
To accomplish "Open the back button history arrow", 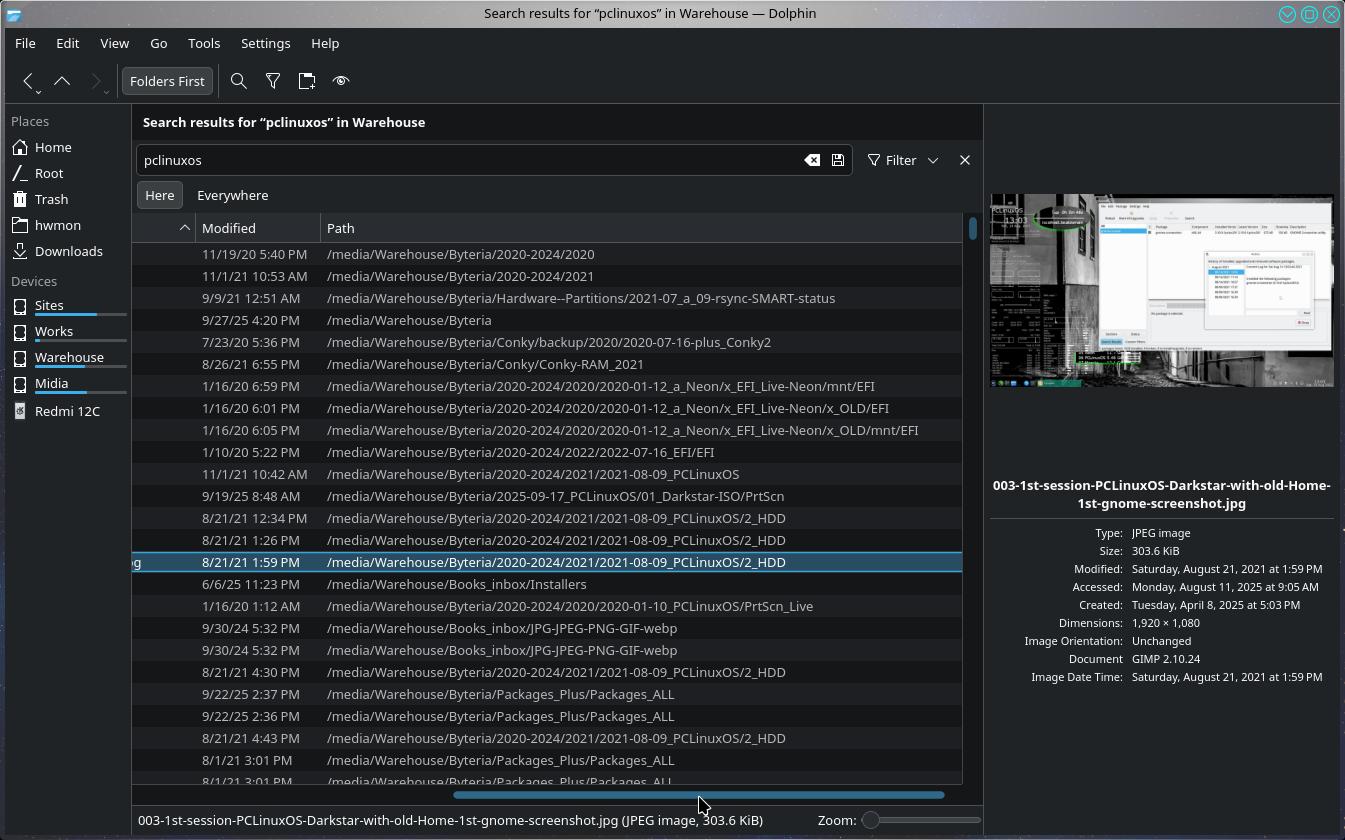I will coord(38,91).
